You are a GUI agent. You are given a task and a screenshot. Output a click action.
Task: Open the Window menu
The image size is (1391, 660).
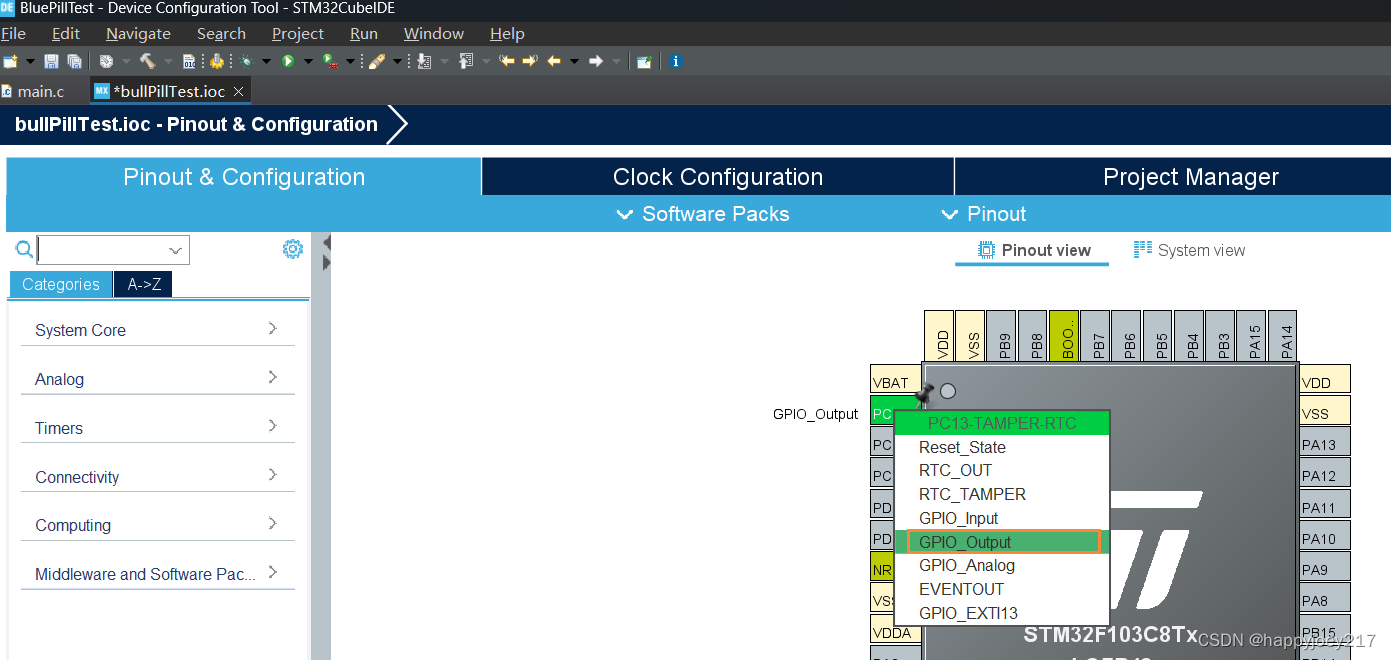click(x=434, y=33)
